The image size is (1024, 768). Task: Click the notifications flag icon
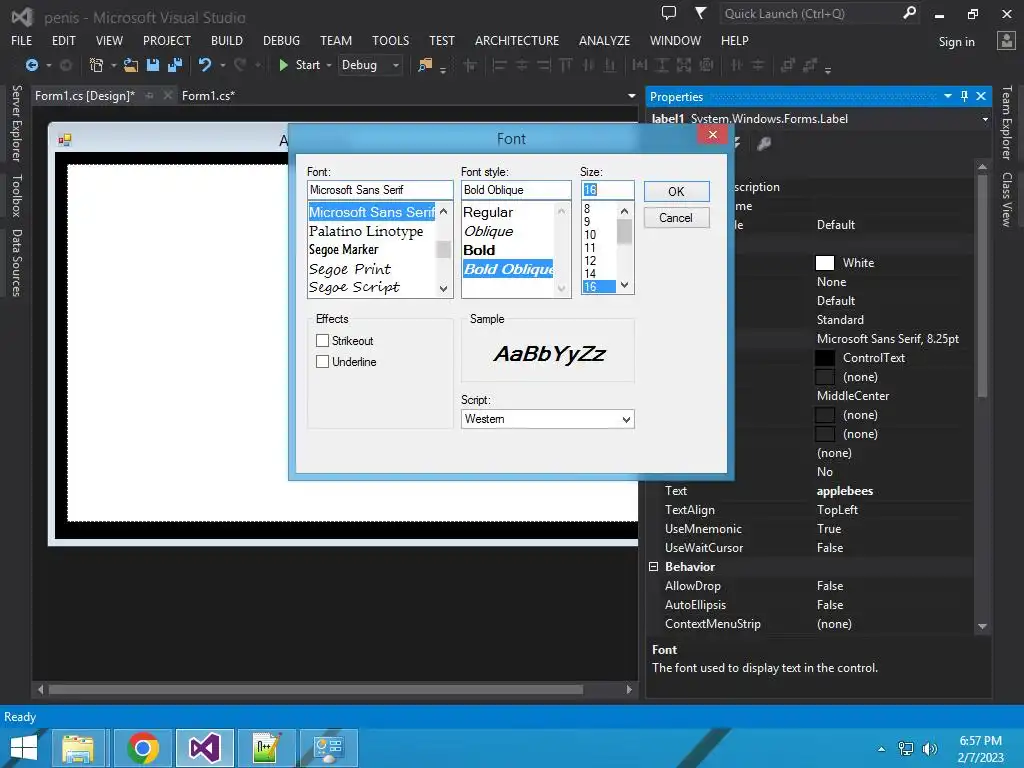coord(700,13)
